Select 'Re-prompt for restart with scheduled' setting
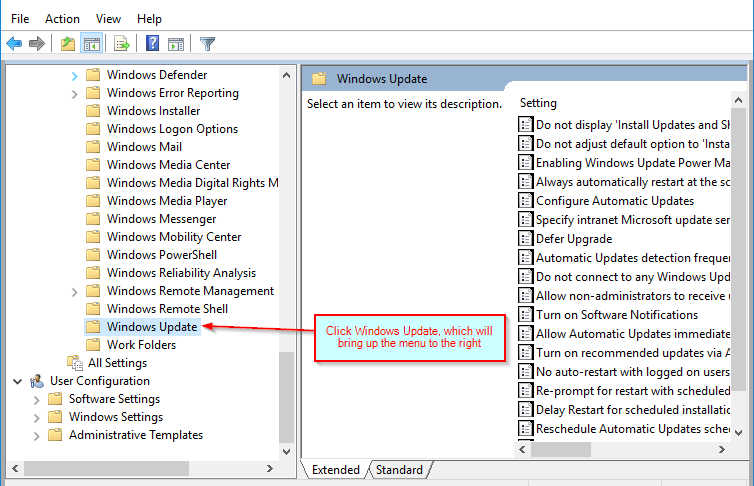The height and width of the screenshot is (486, 754). coord(632,390)
